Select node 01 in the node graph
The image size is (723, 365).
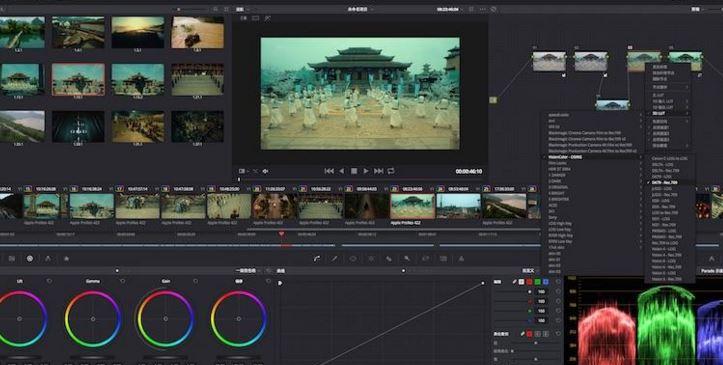coord(549,61)
